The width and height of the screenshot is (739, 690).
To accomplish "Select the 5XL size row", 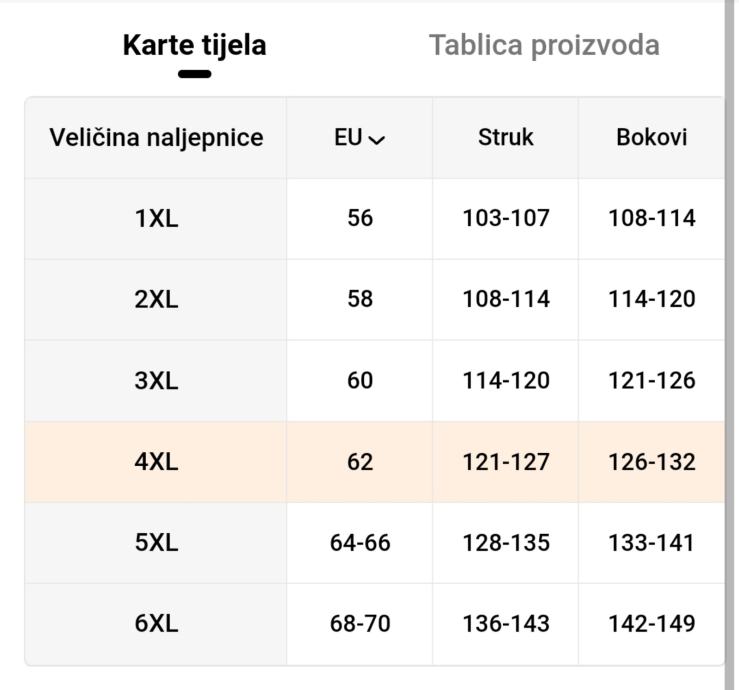I will coord(156,543).
